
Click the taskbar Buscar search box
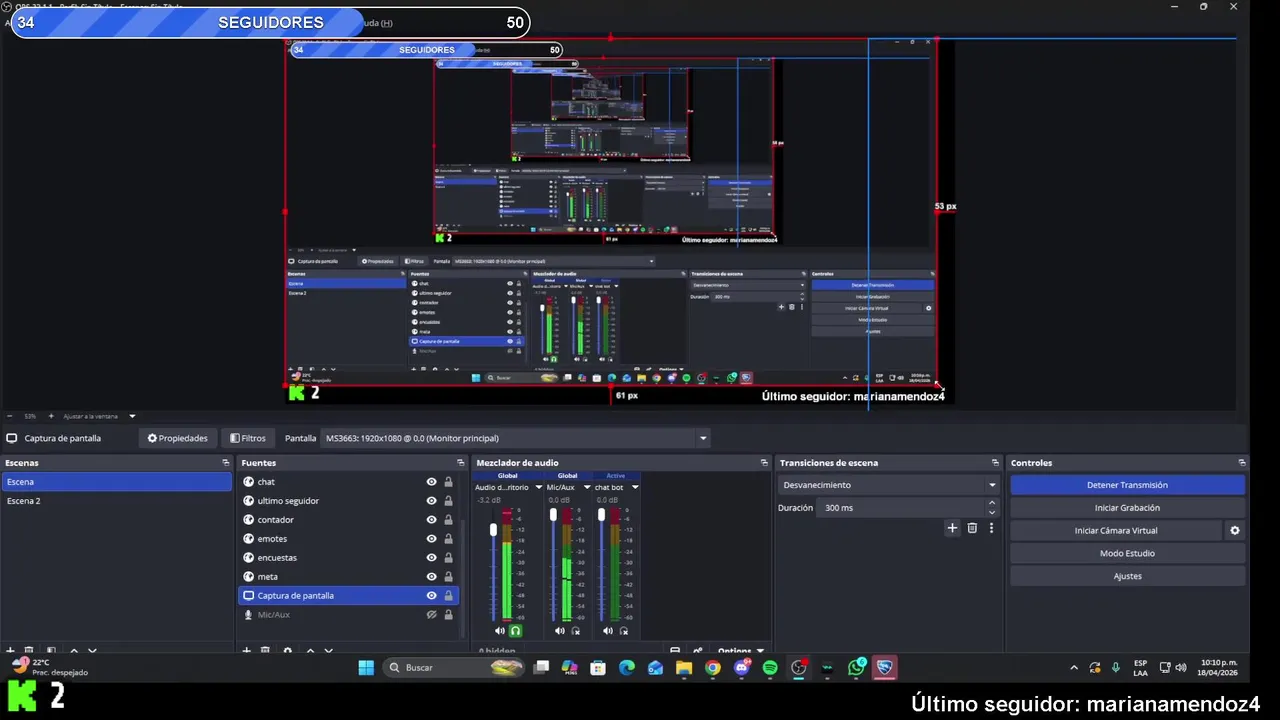click(455, 667)
